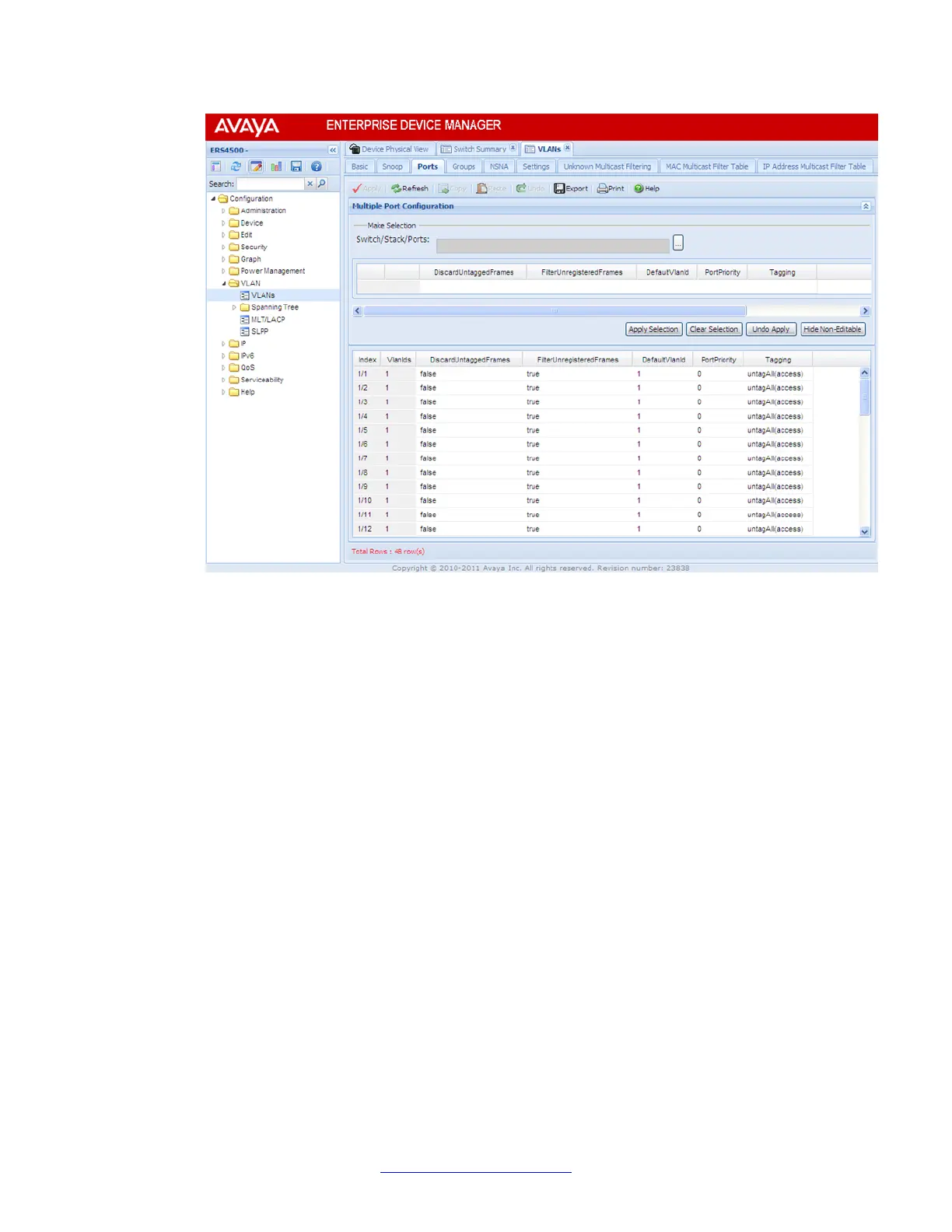The height and width of the screenshot is (1232, 952).
Task: Close the VLANs tab
Action: pyautogui.click(x=568, y=148)
